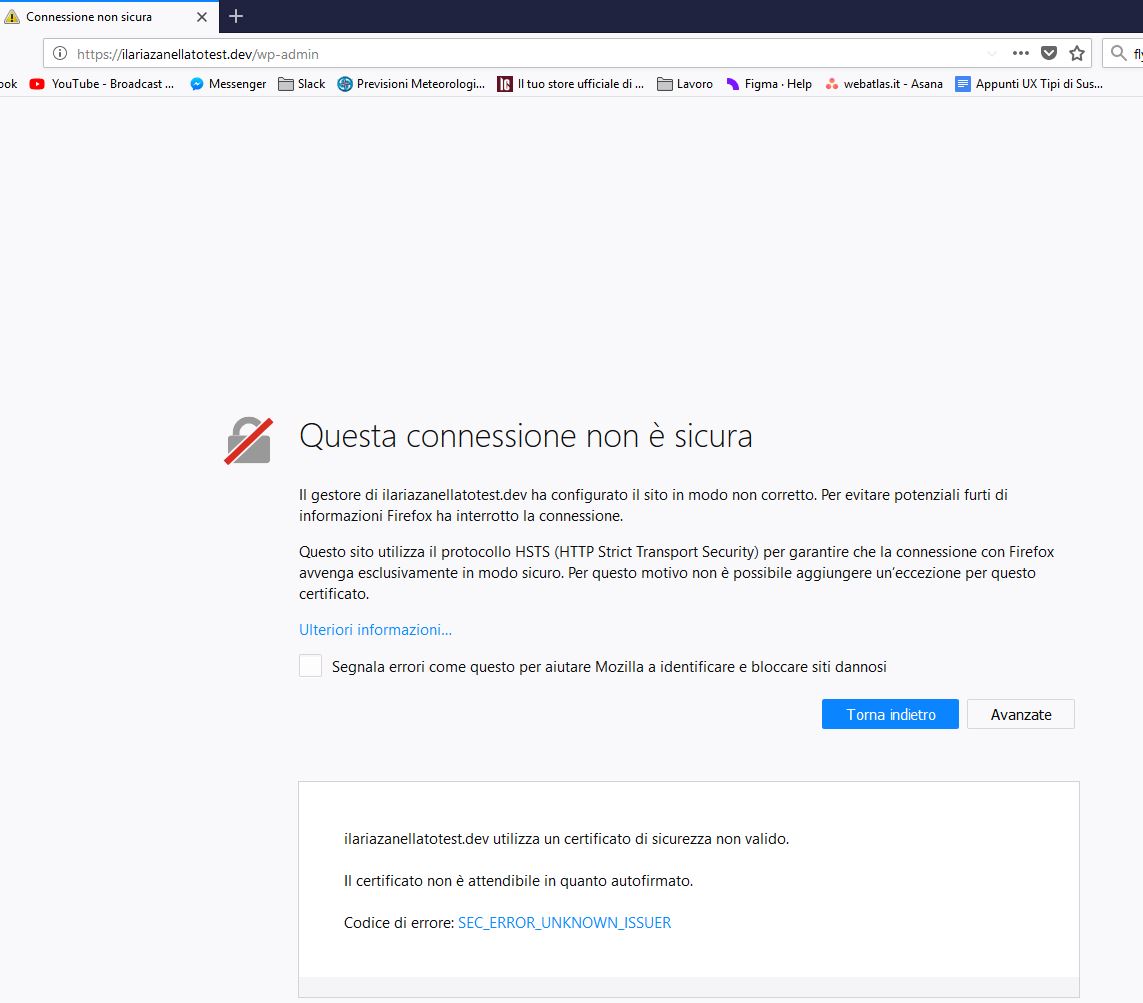Select the 'Connessione non sicura' tab

(x=100, y=16)
